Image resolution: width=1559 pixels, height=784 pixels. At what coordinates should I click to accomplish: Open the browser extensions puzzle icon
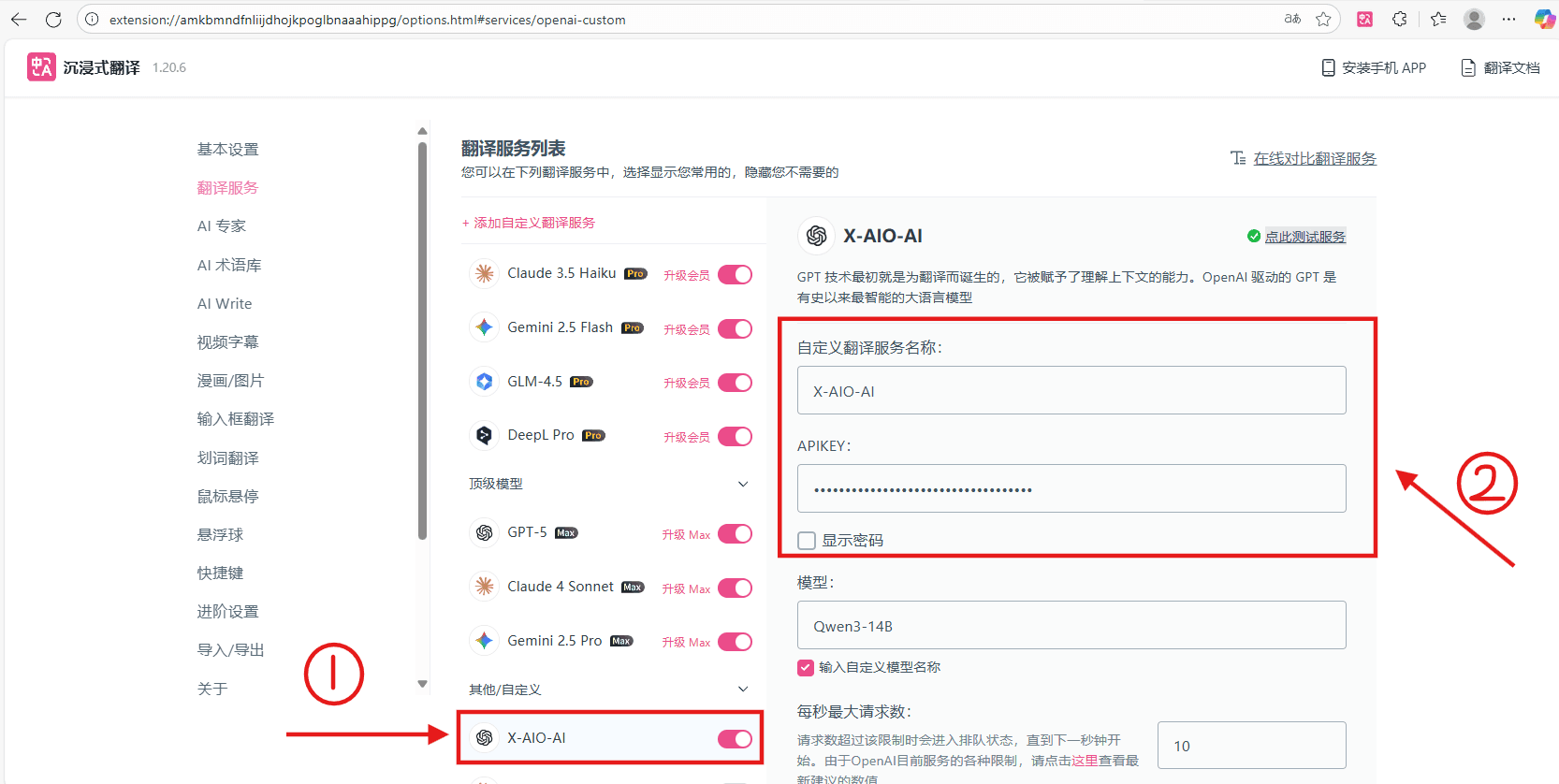[1400, 20]
